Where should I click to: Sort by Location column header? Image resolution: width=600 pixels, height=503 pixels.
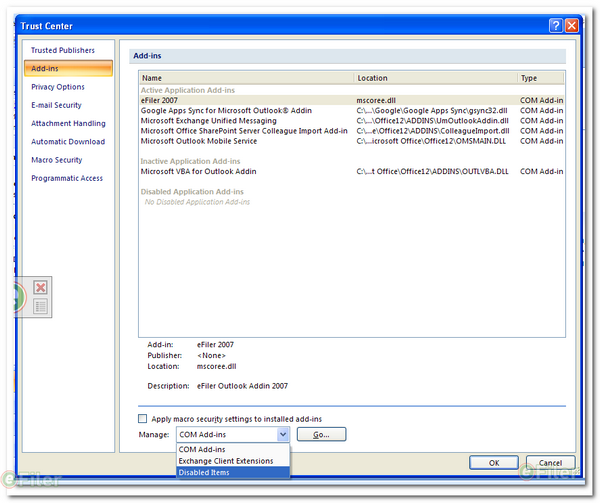tap(435, 78)
